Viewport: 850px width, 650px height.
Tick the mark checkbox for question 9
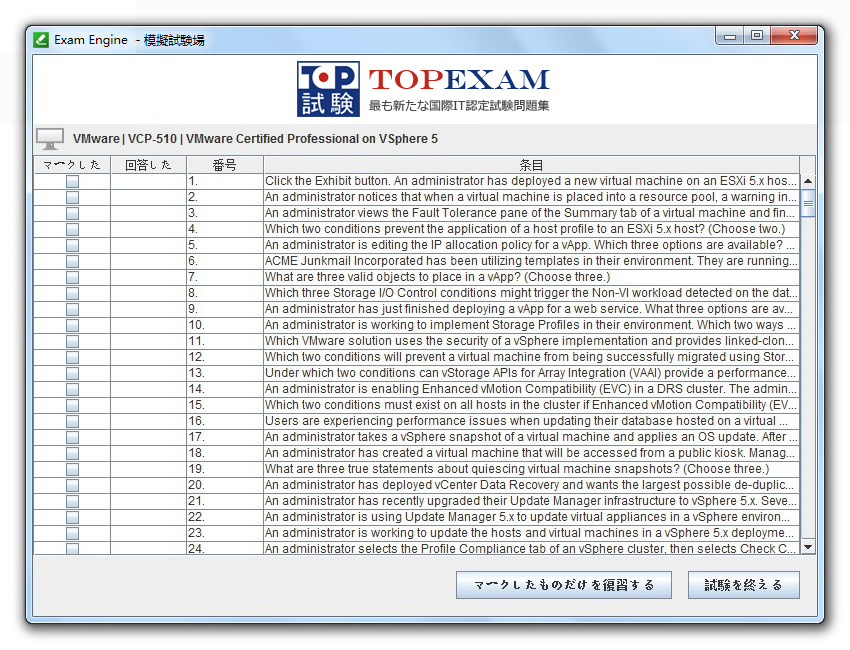pyautogui.click(x=72, y=310)
